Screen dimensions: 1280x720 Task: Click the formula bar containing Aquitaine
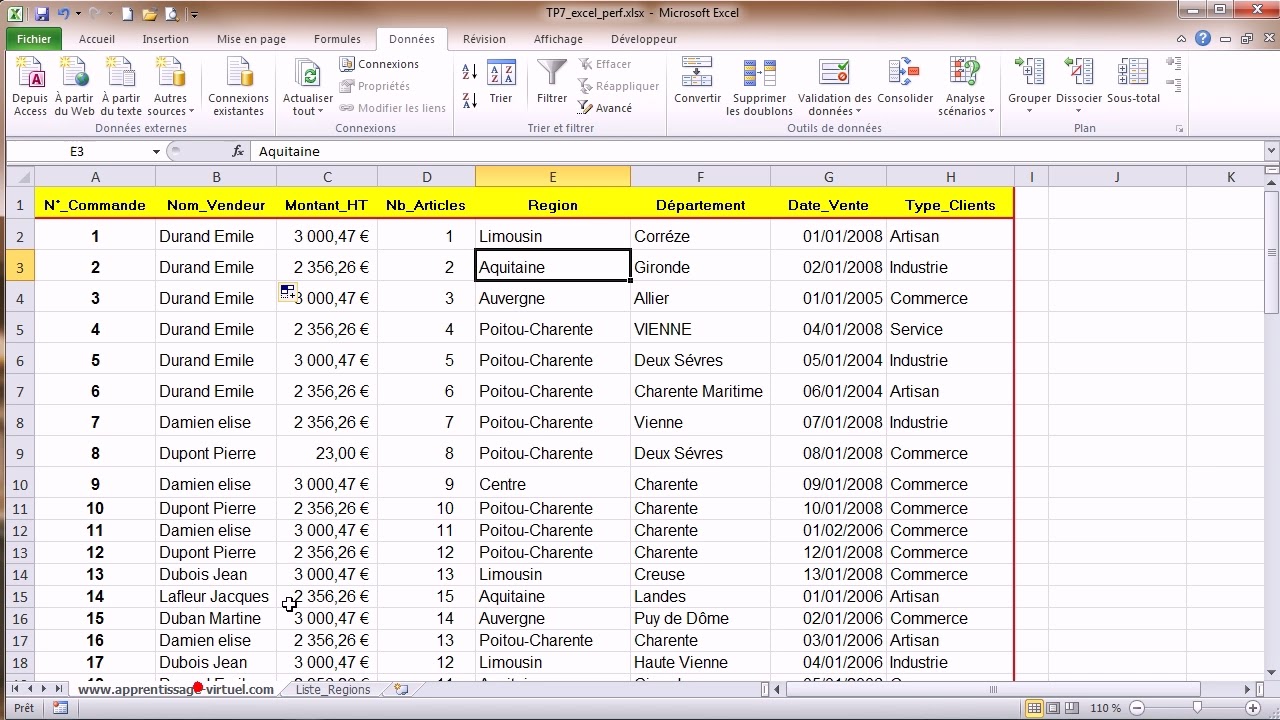tap(755, 151)
